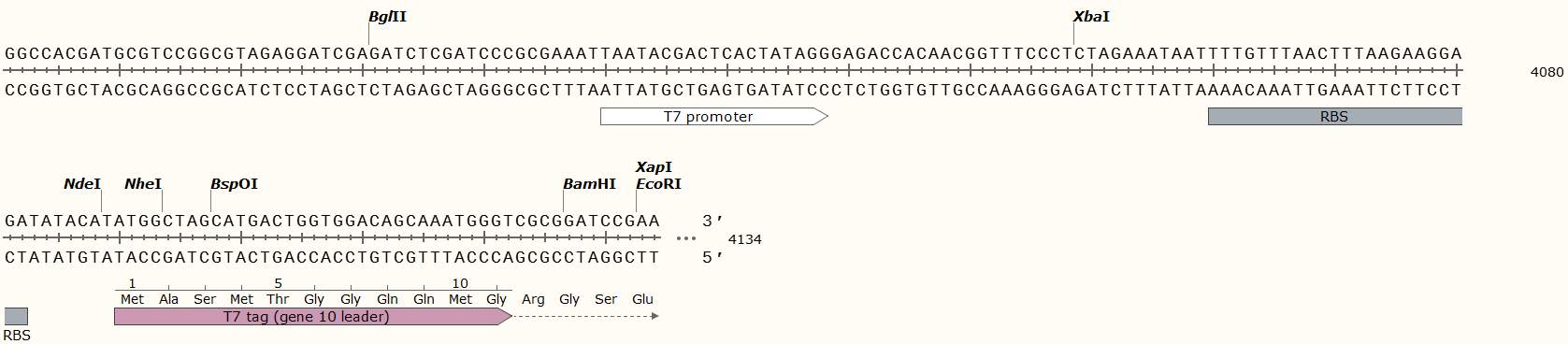This screenshot has height=344, width=1568.
Task: Select the Ala residue in translation
Action: 168,299
